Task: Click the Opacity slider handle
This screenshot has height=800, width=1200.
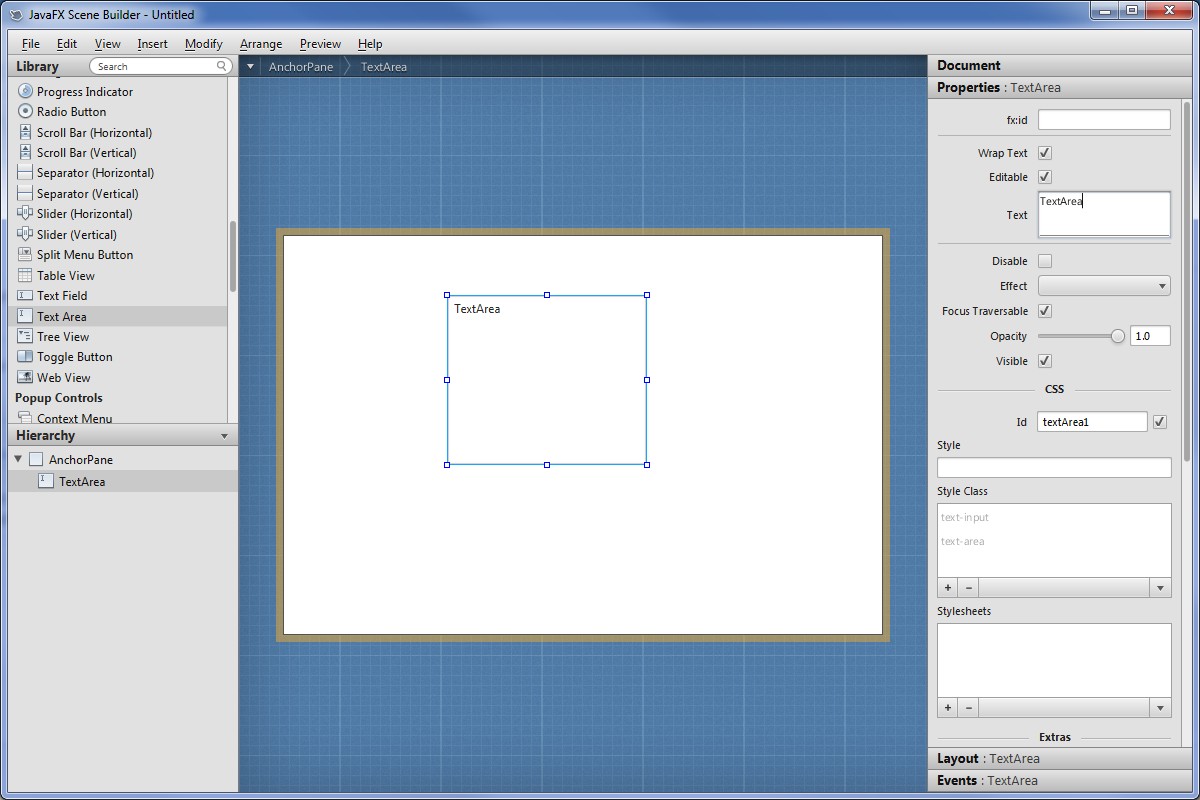Action: [x=1118, y=336]
